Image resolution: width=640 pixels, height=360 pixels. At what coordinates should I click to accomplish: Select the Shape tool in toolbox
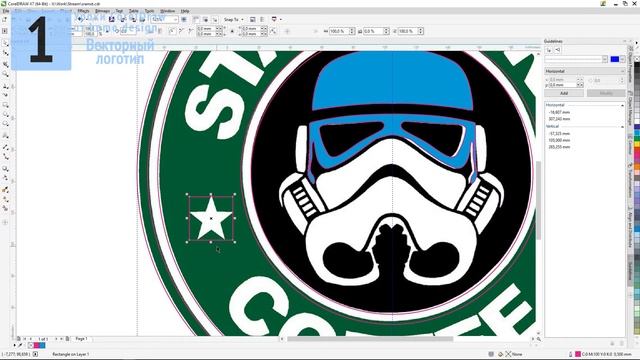pos(5,53)
